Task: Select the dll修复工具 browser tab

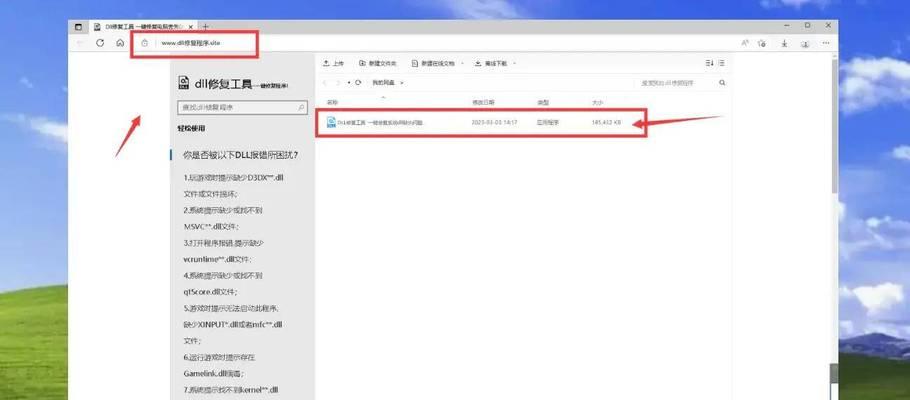Action: (143, 27)
